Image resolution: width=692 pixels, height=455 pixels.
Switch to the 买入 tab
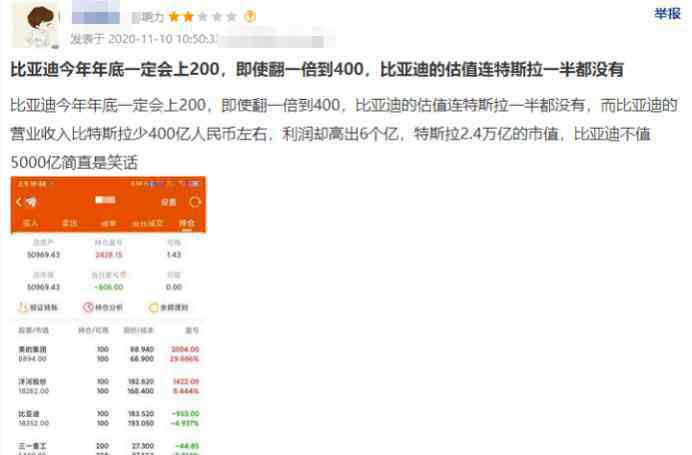coord(30,223)
